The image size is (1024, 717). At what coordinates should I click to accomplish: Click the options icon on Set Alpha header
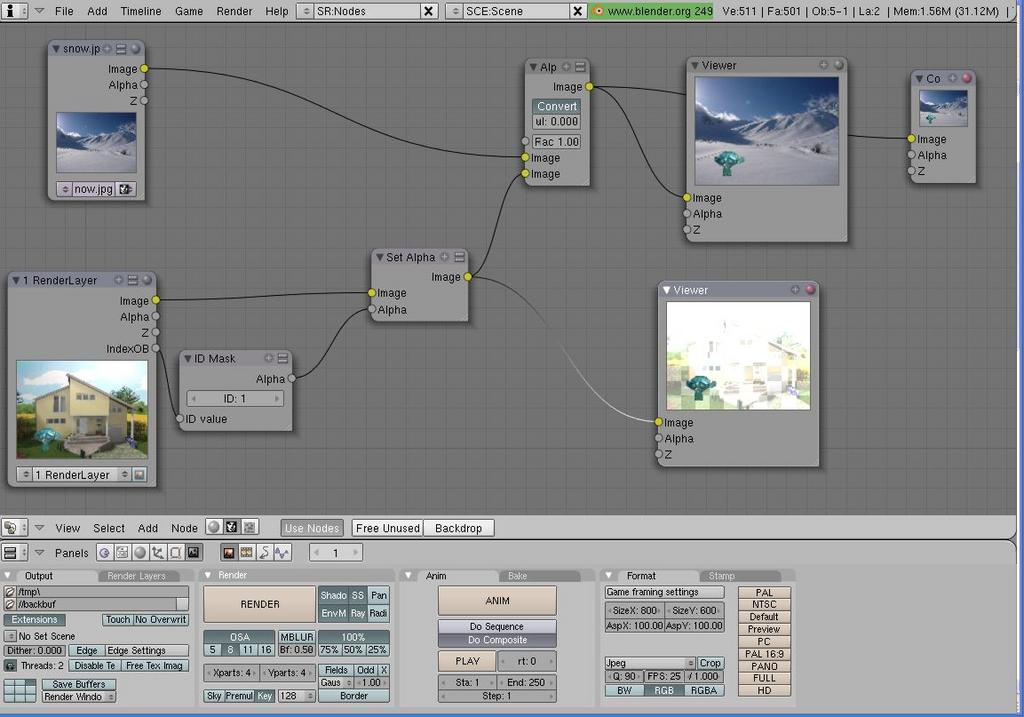point(459,257)
